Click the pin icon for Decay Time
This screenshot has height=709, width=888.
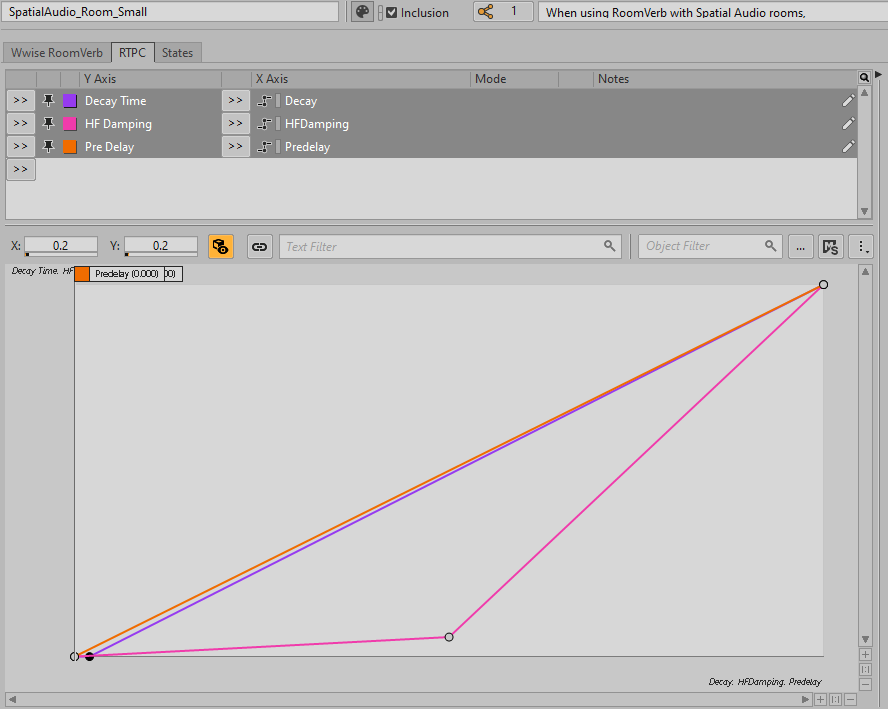click(x=48, y=101)
